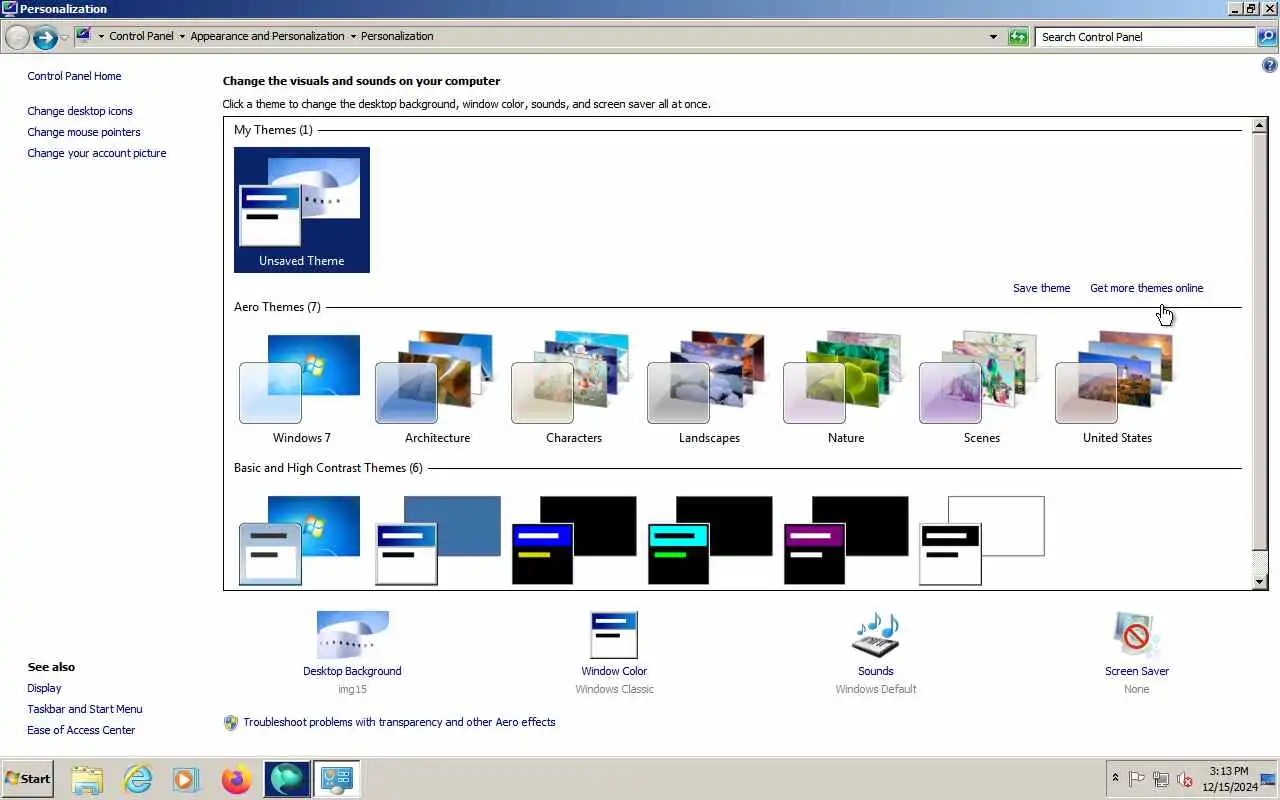
Task: Open Windows Media Player from the taskbar
Action: tap(186, 779)
